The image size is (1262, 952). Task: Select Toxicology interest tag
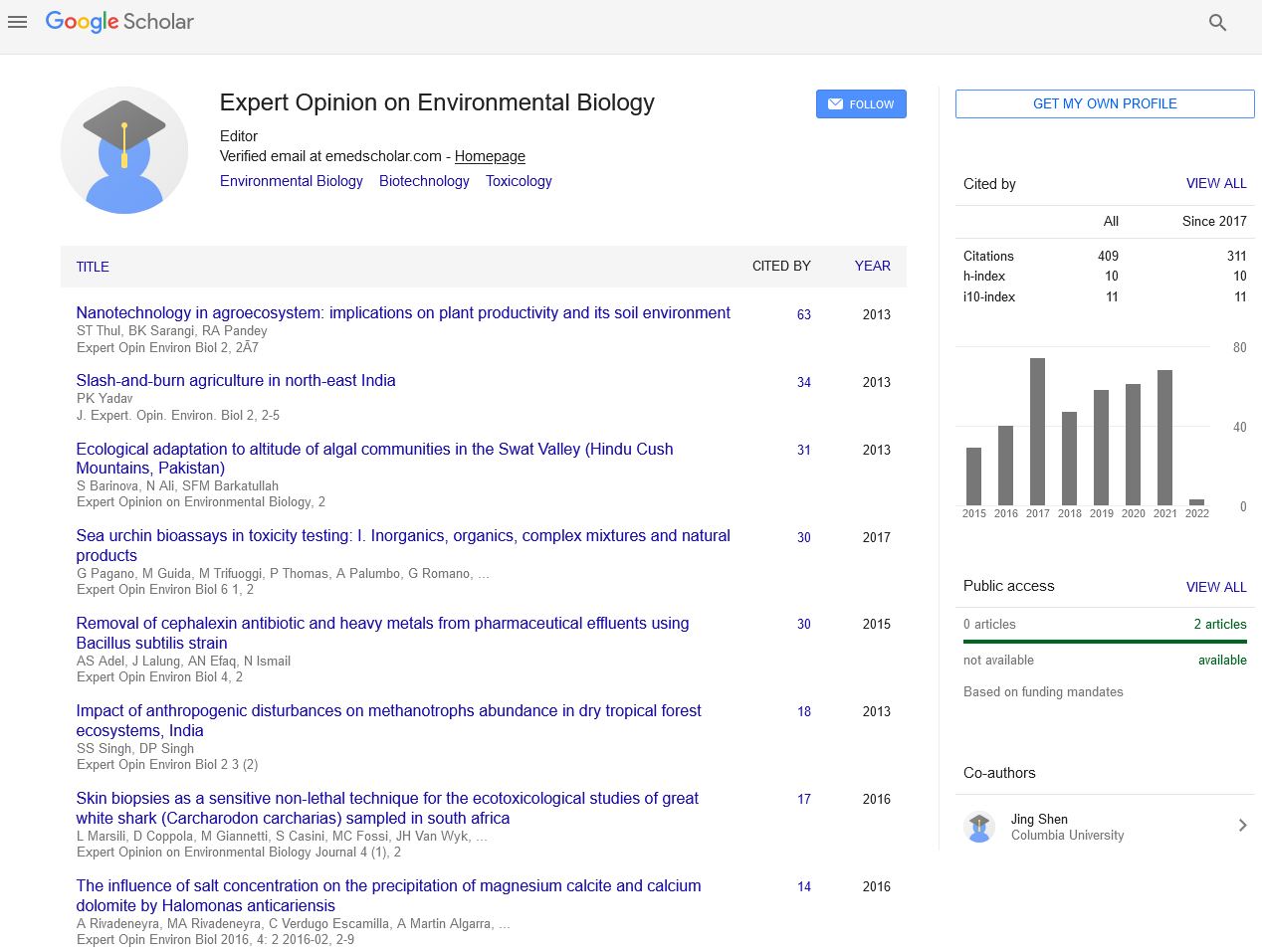coord(519,181)
